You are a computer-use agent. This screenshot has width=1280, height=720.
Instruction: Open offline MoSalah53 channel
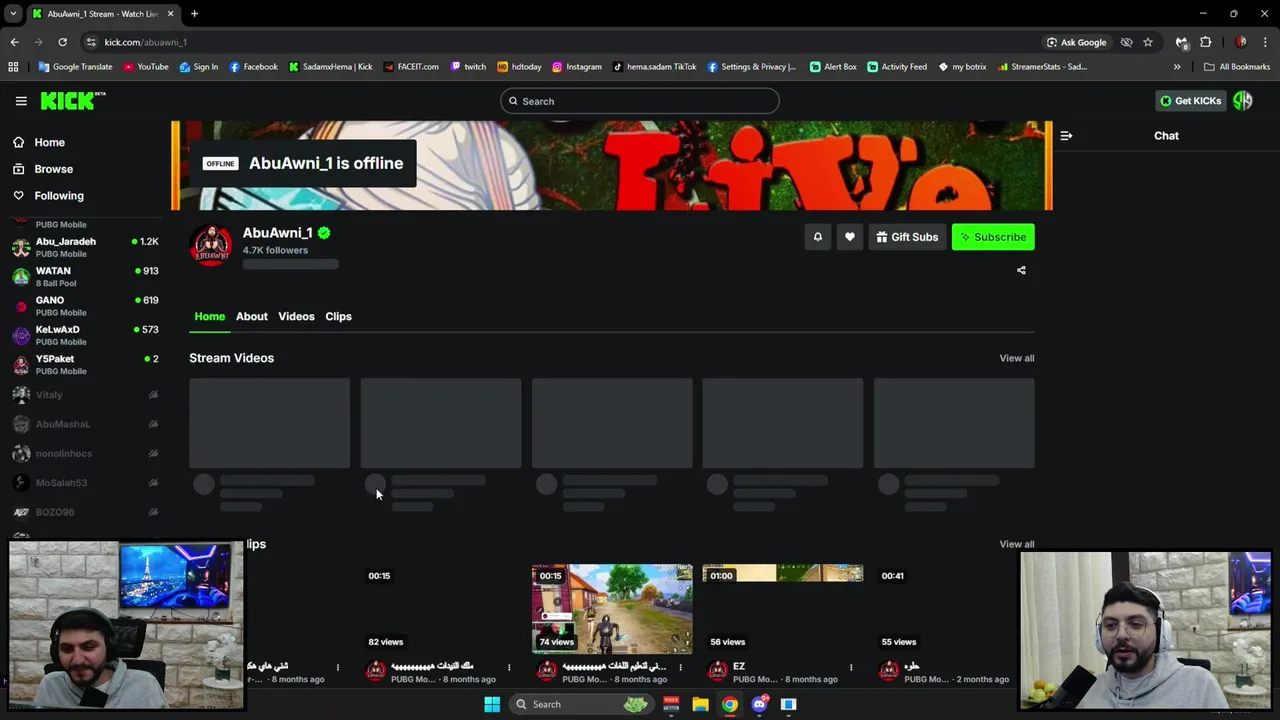click(x=85, y=483)
